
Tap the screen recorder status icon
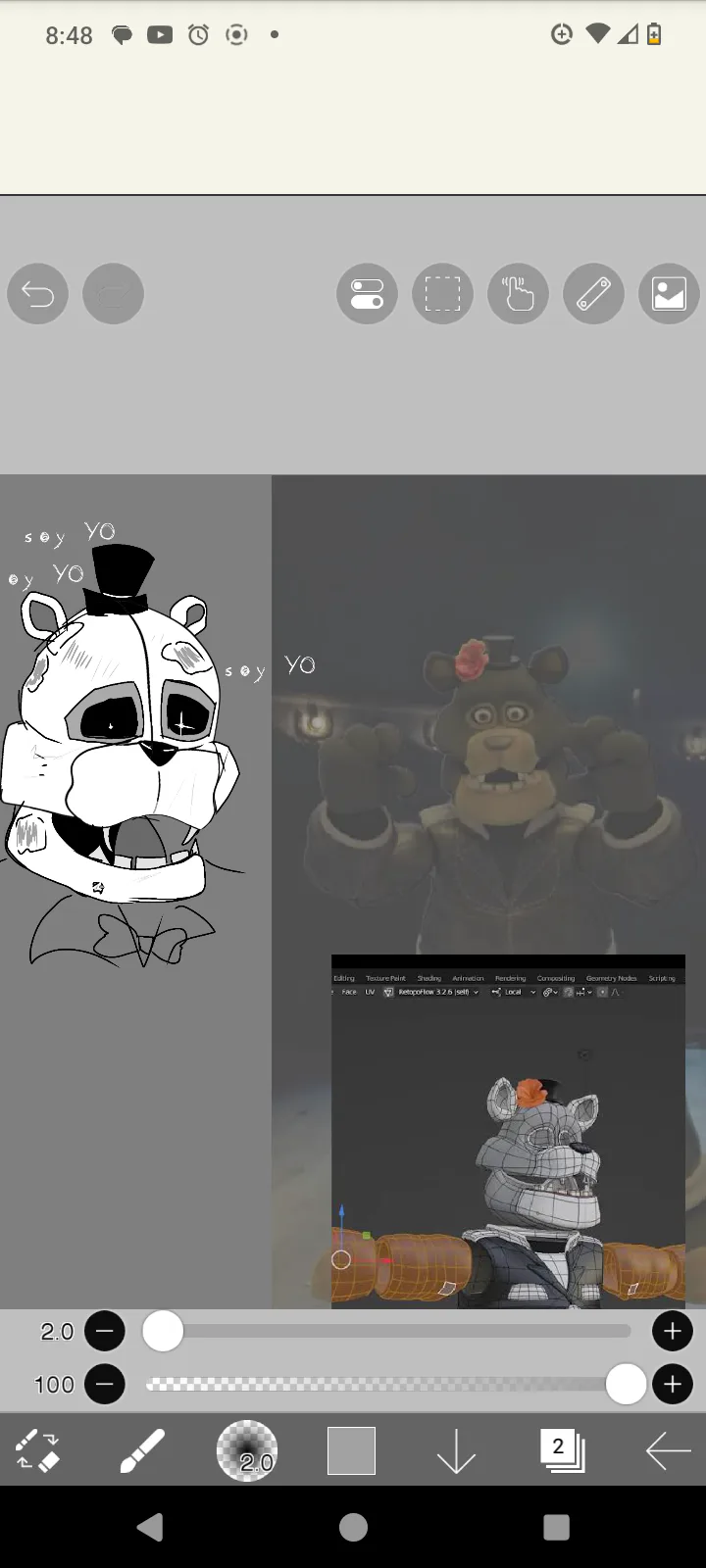pyautogui.click(x=236, y=35)
